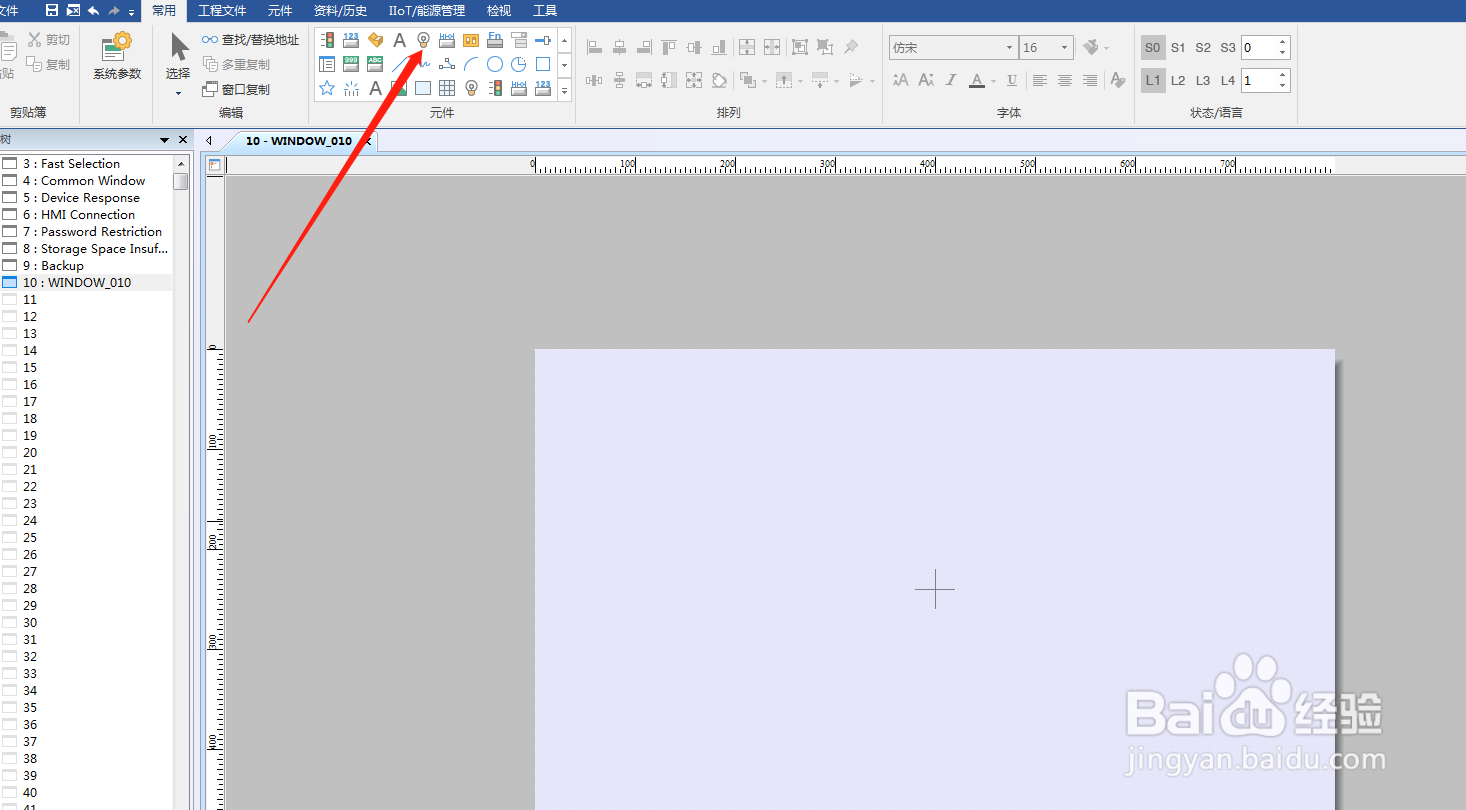Open the quick access toolbar customize dropdown

[132, 12]
